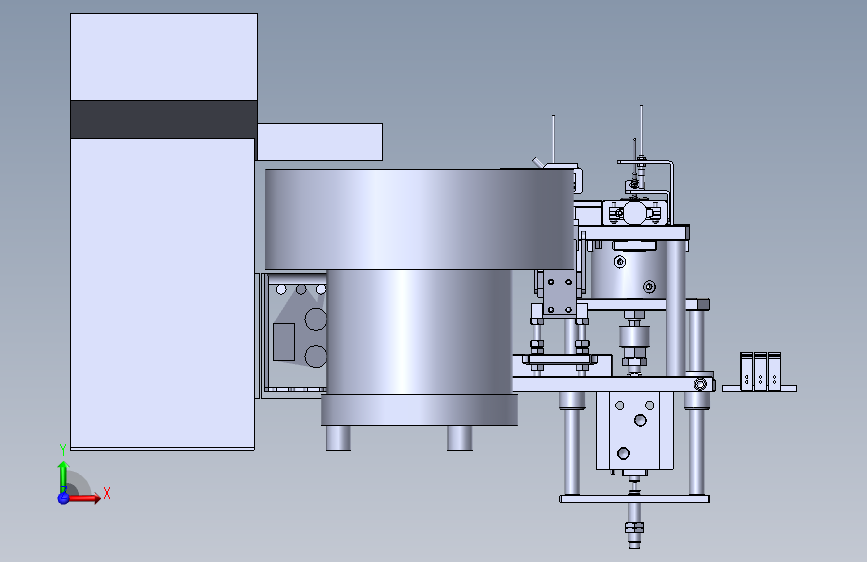Click the blue Z axis ball of triad

point(63,498)
